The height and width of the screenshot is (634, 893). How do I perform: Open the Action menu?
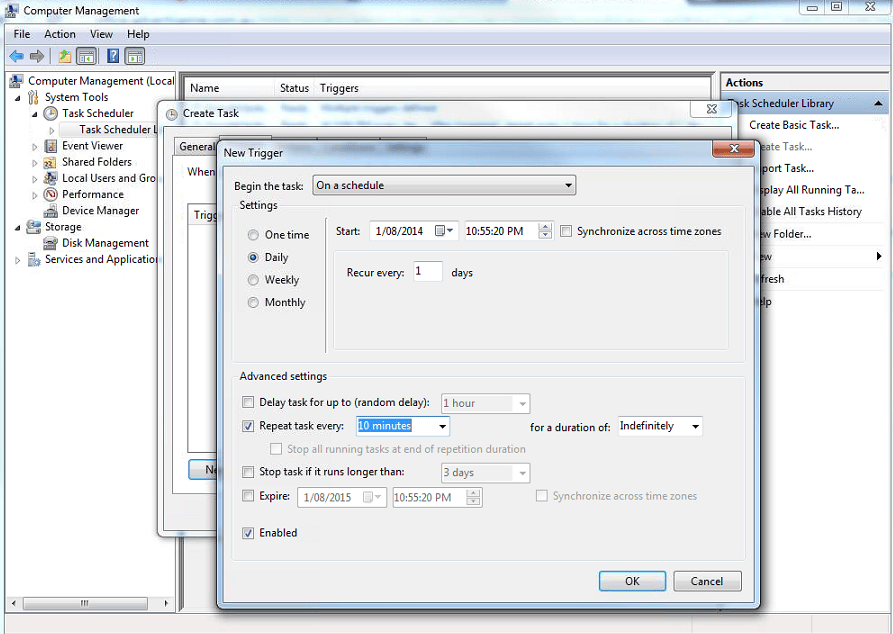[x=60, y=33]
